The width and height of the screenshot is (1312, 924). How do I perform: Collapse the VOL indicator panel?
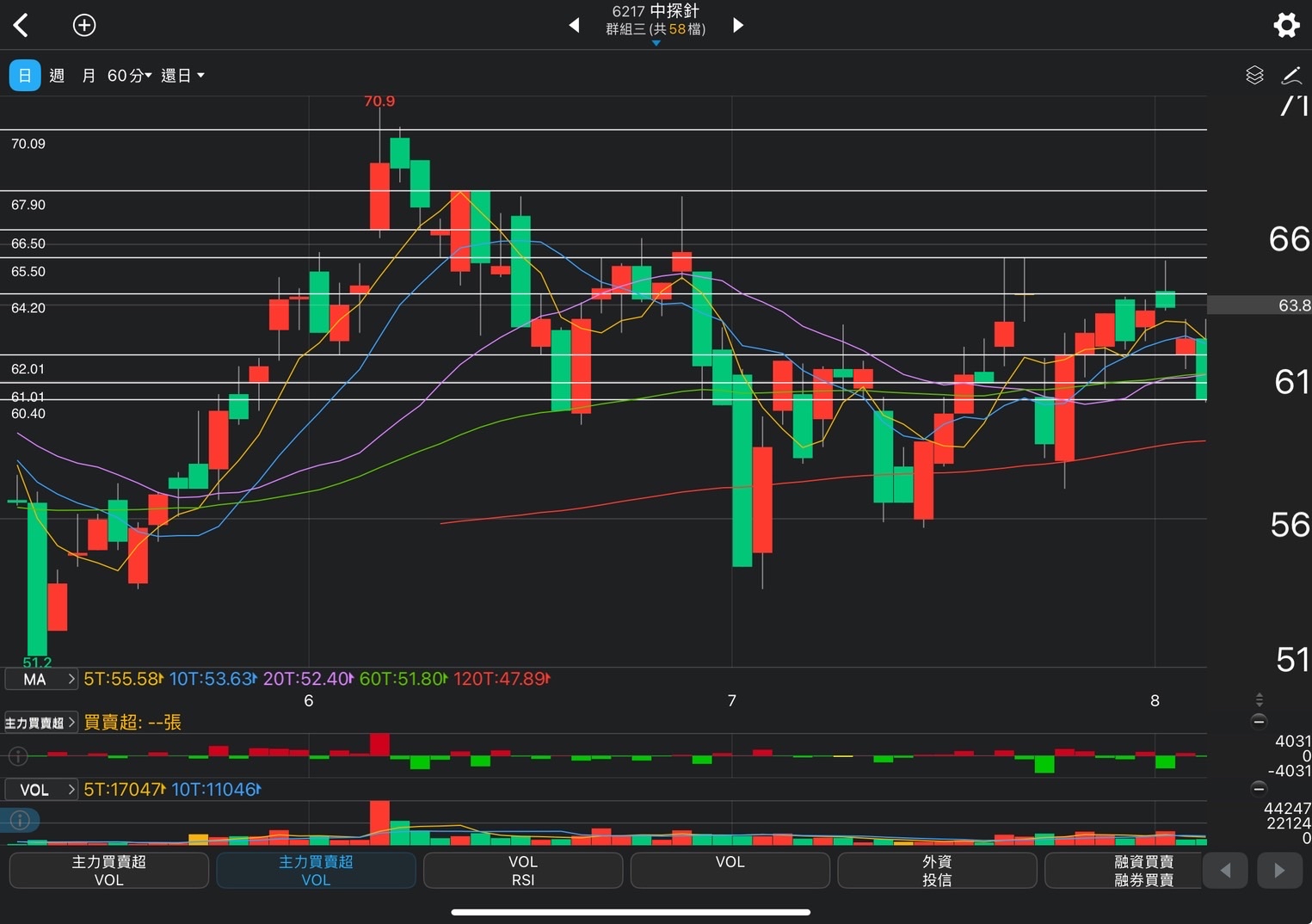[1259, 788]
